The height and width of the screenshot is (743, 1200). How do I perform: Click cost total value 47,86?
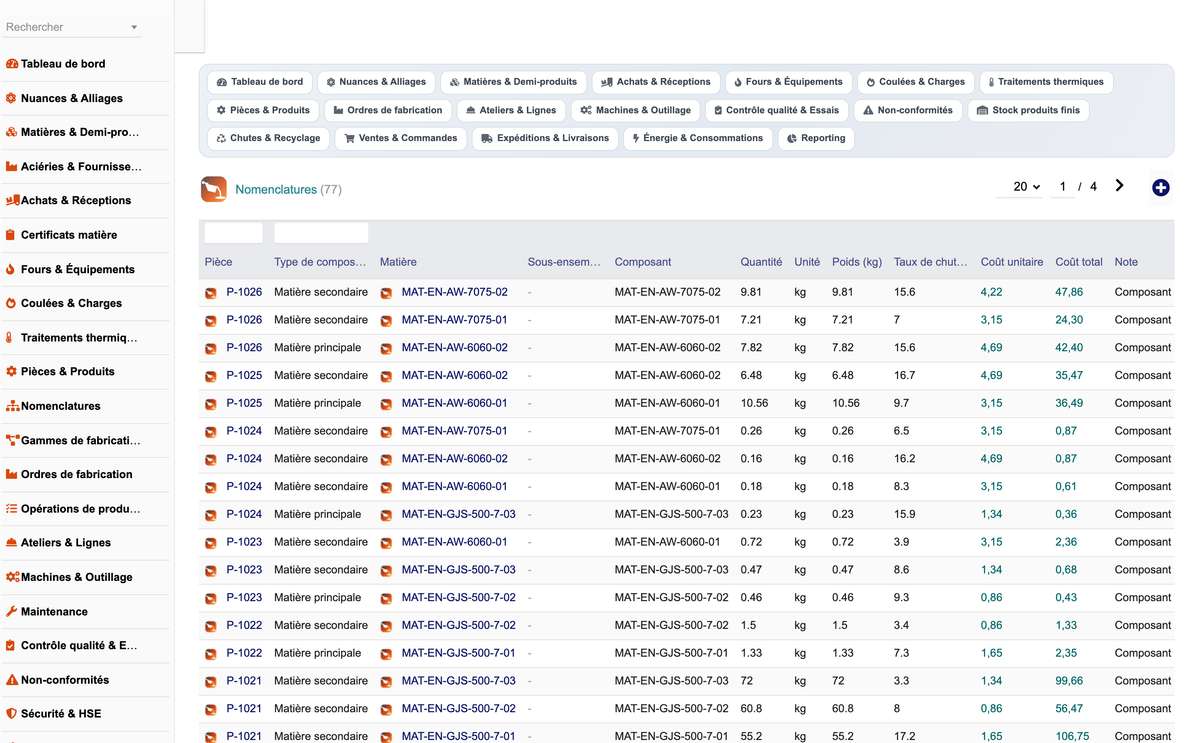tap(1069, 292)
